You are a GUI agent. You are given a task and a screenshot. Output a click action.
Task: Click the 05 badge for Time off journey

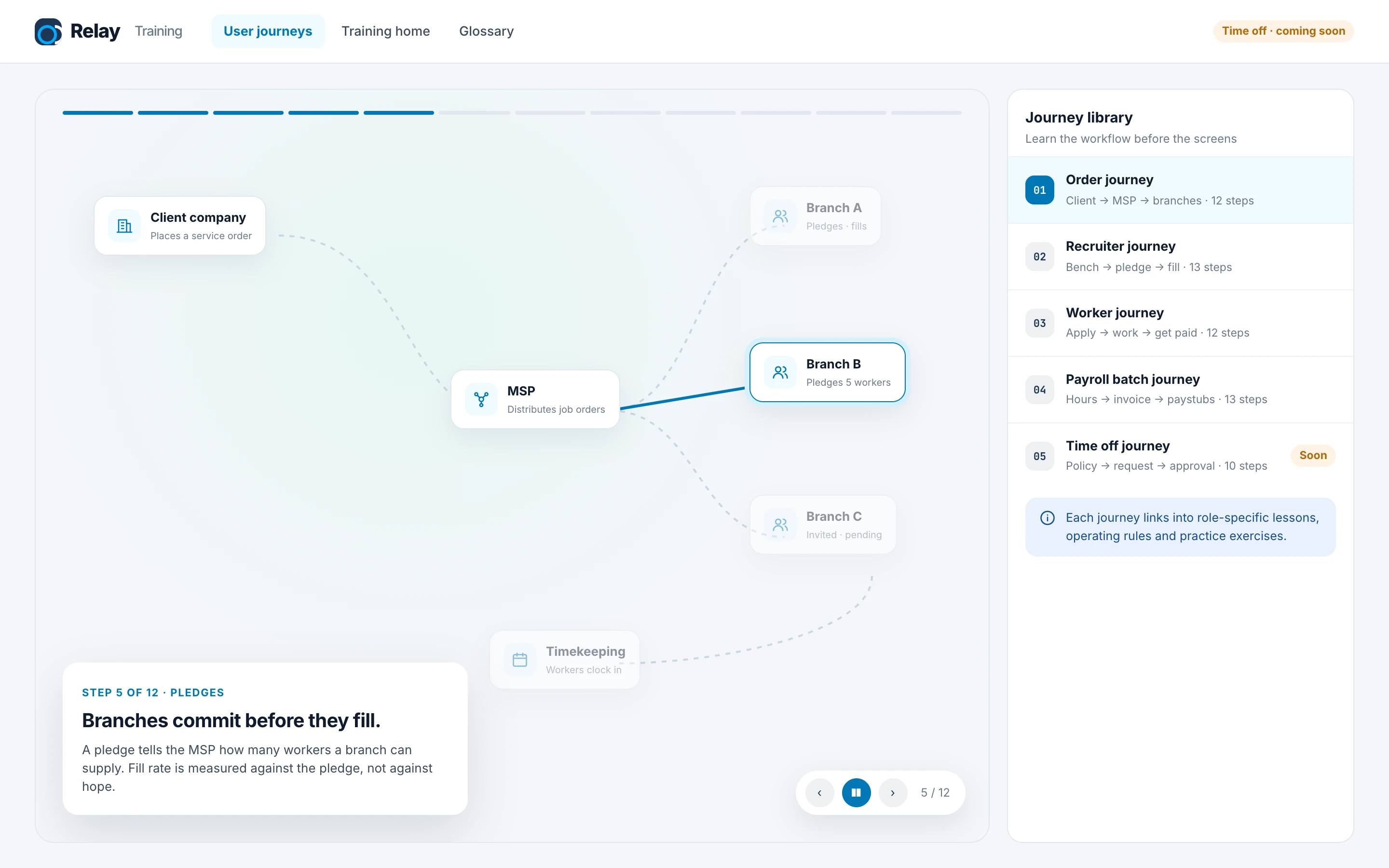pyautogui.click(x=1039, y=456)
